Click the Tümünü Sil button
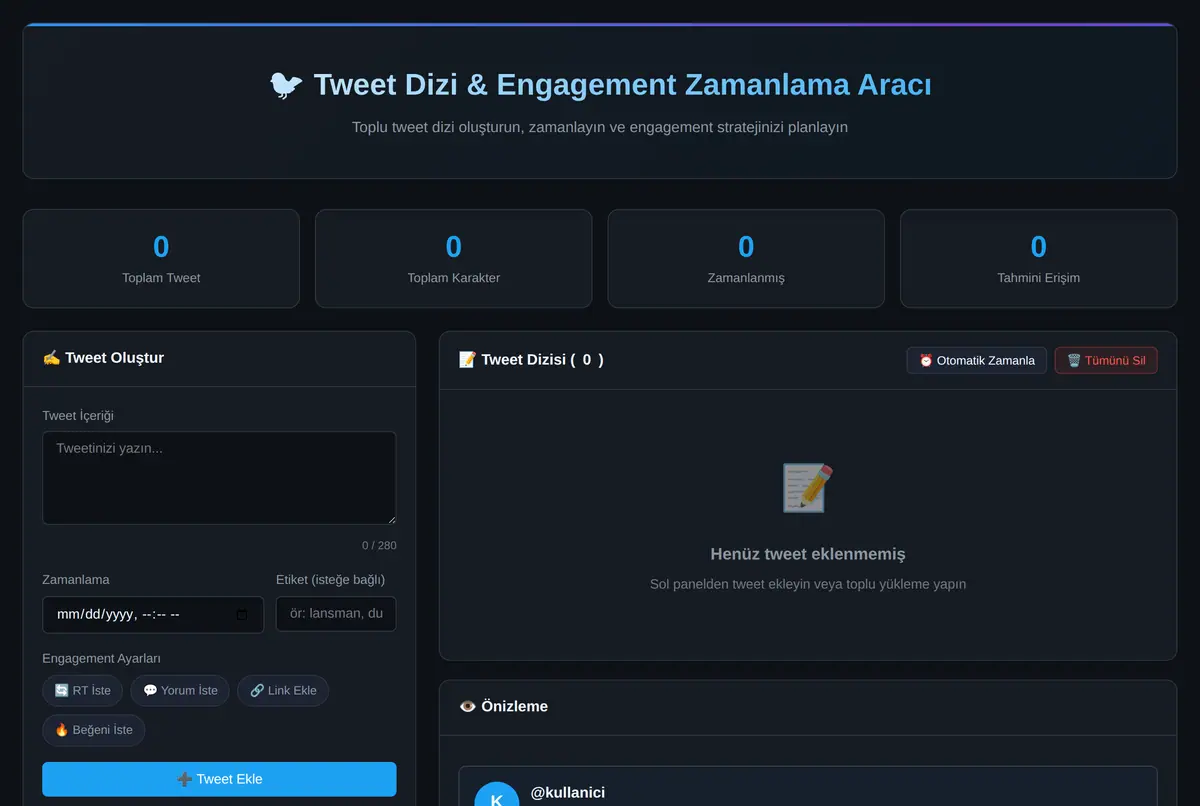The image size is (1200, 806). [x=1106, y=360]
